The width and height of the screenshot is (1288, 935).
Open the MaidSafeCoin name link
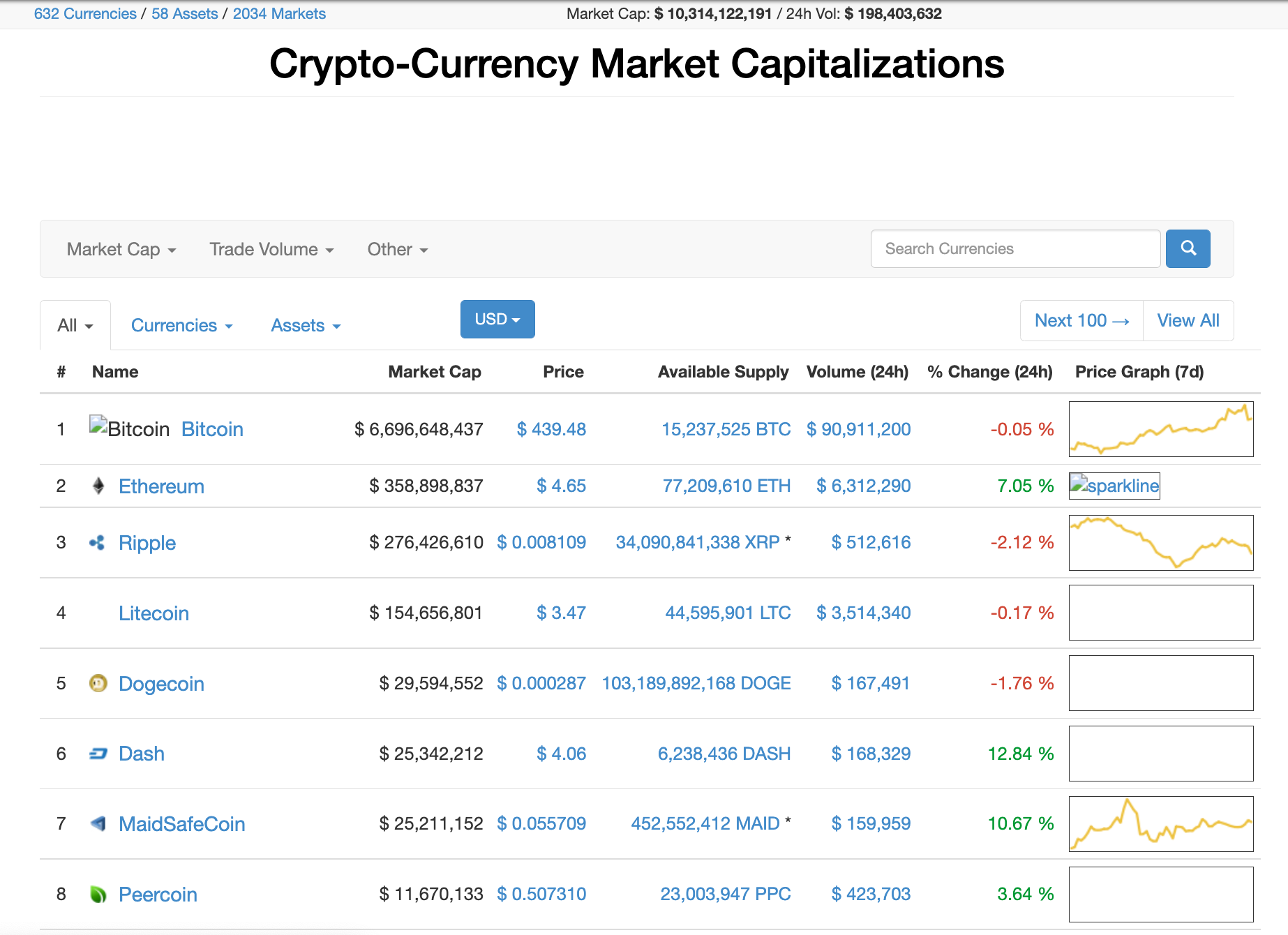tap(181, 824)
